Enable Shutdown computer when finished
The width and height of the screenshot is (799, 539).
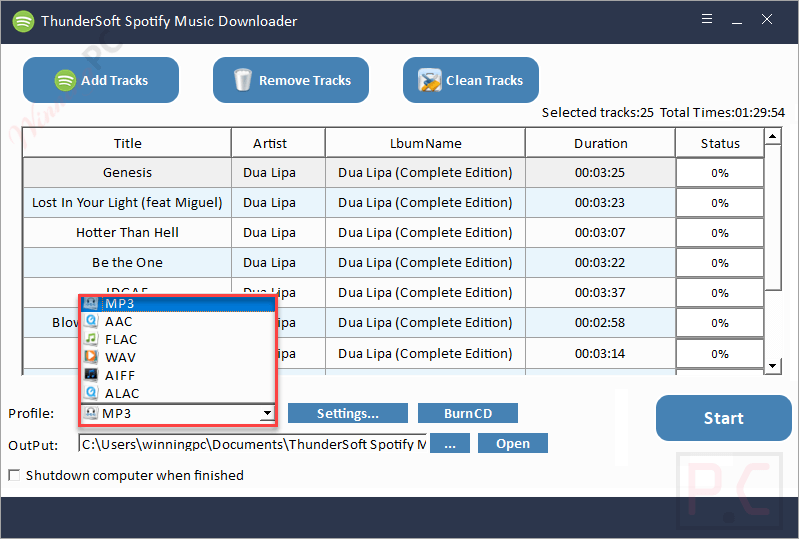pos(14,475)
